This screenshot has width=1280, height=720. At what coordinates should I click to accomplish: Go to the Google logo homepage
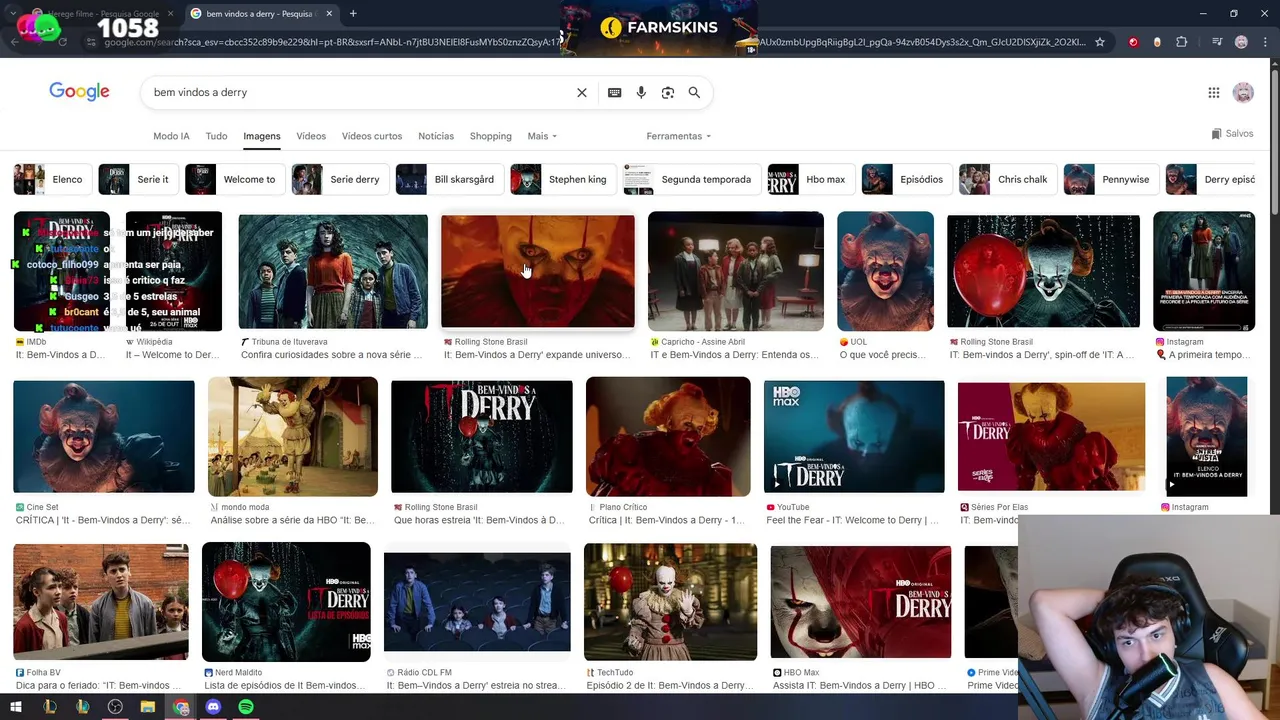(79, 92)
